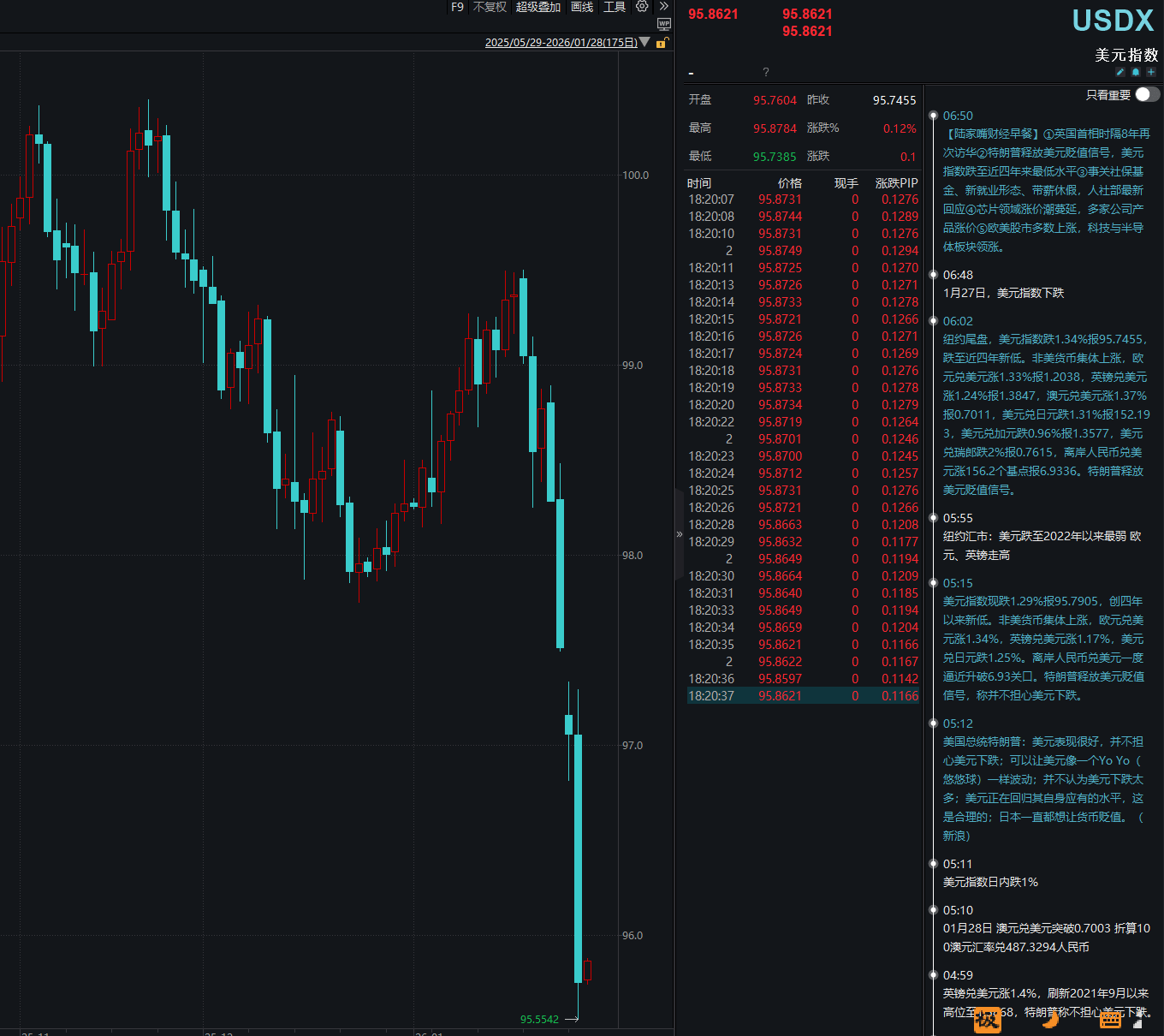
Task: Click the pencil edit icon under 美元指数
Action: point(1119,72)
